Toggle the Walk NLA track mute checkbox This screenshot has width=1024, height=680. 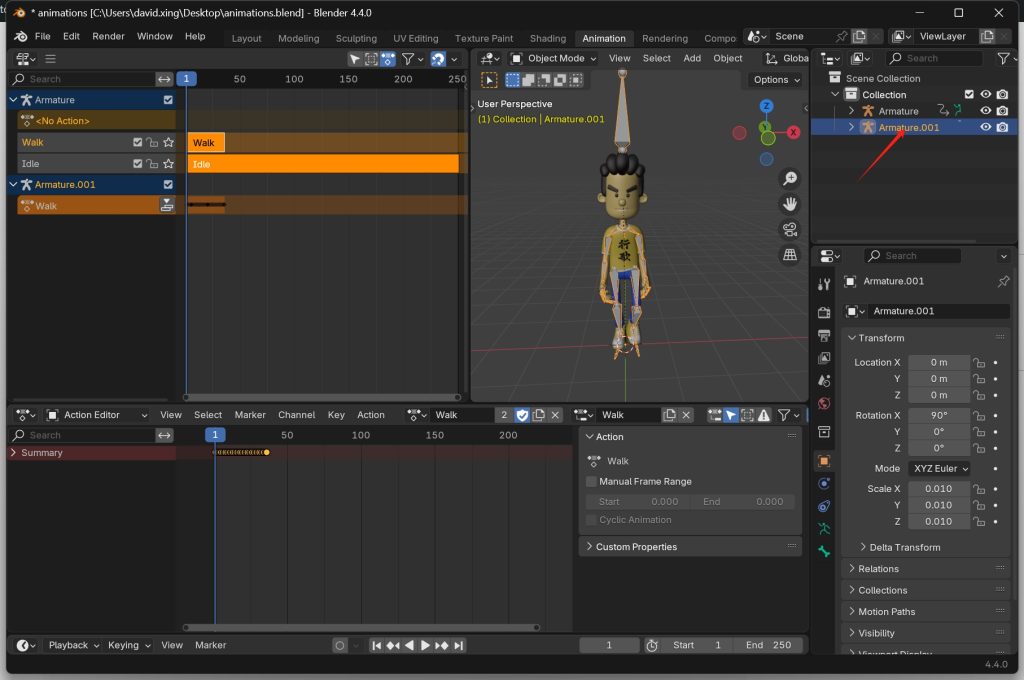click(x=137, y=142)
